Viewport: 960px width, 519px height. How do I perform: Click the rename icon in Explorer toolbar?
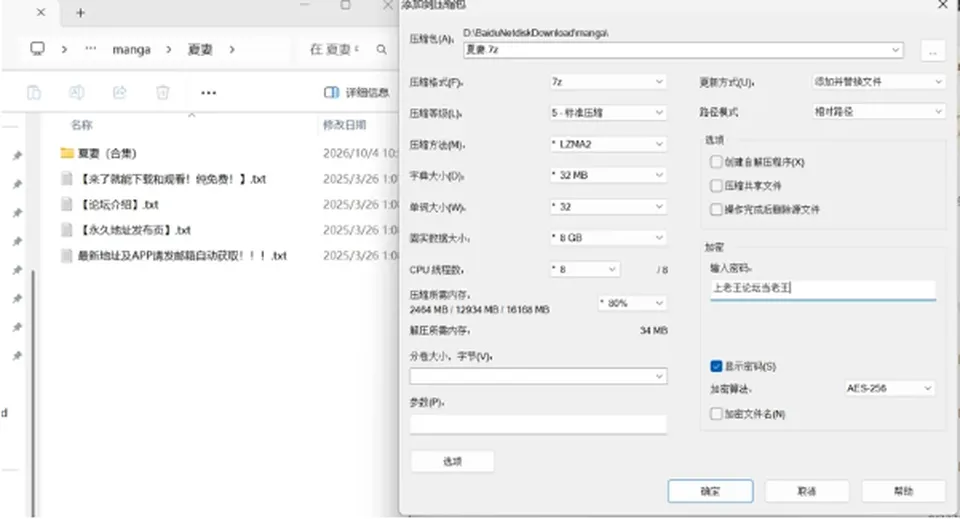[77, 92]
